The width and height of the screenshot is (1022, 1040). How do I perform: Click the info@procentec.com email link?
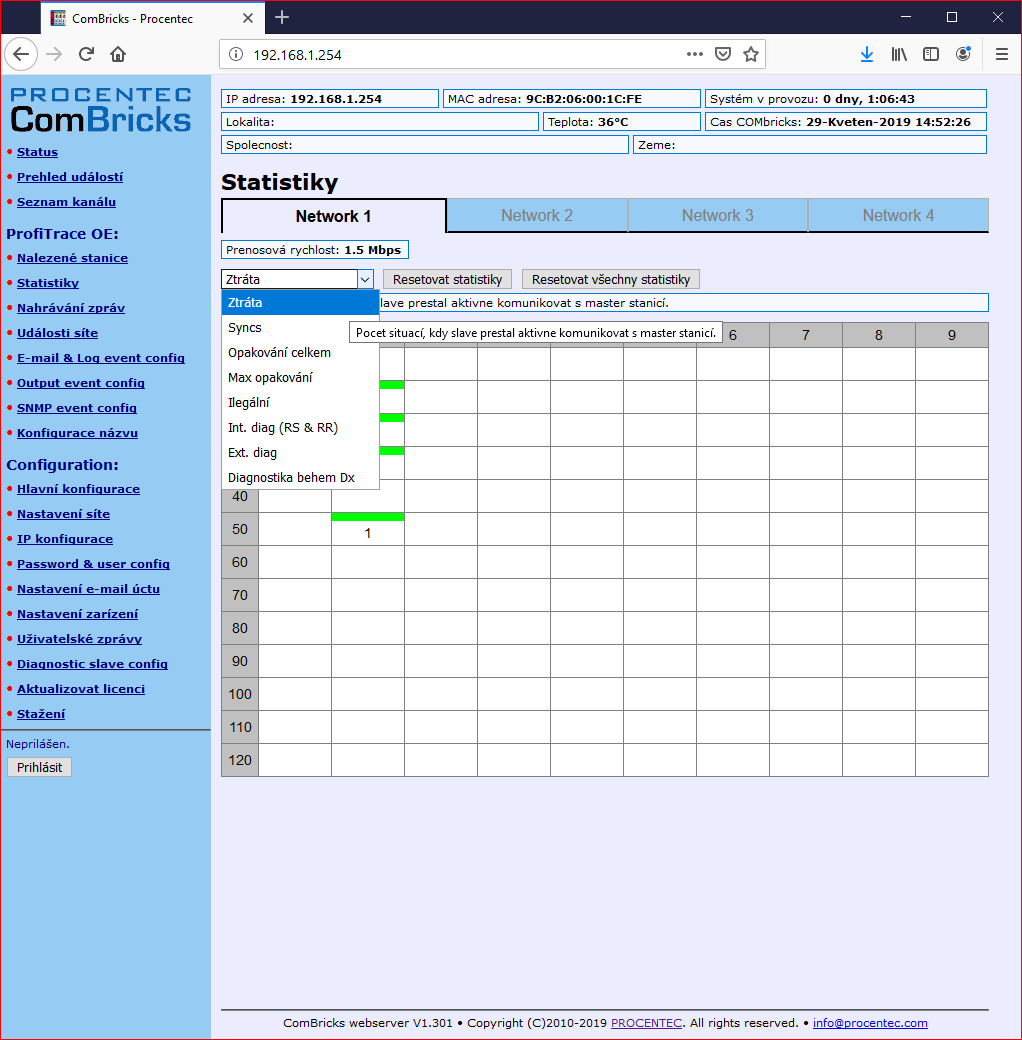870,1023
